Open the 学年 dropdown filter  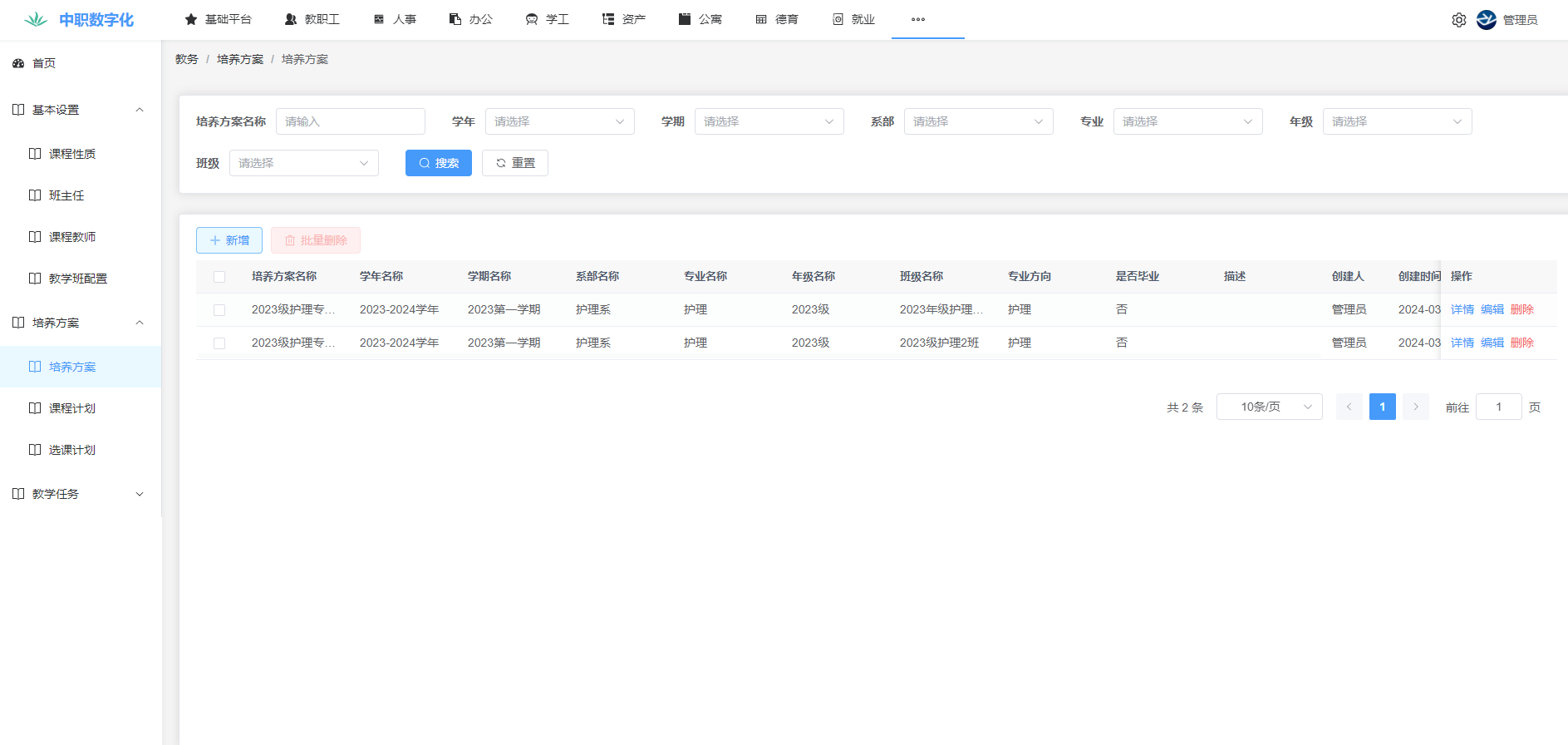(559, 121)
